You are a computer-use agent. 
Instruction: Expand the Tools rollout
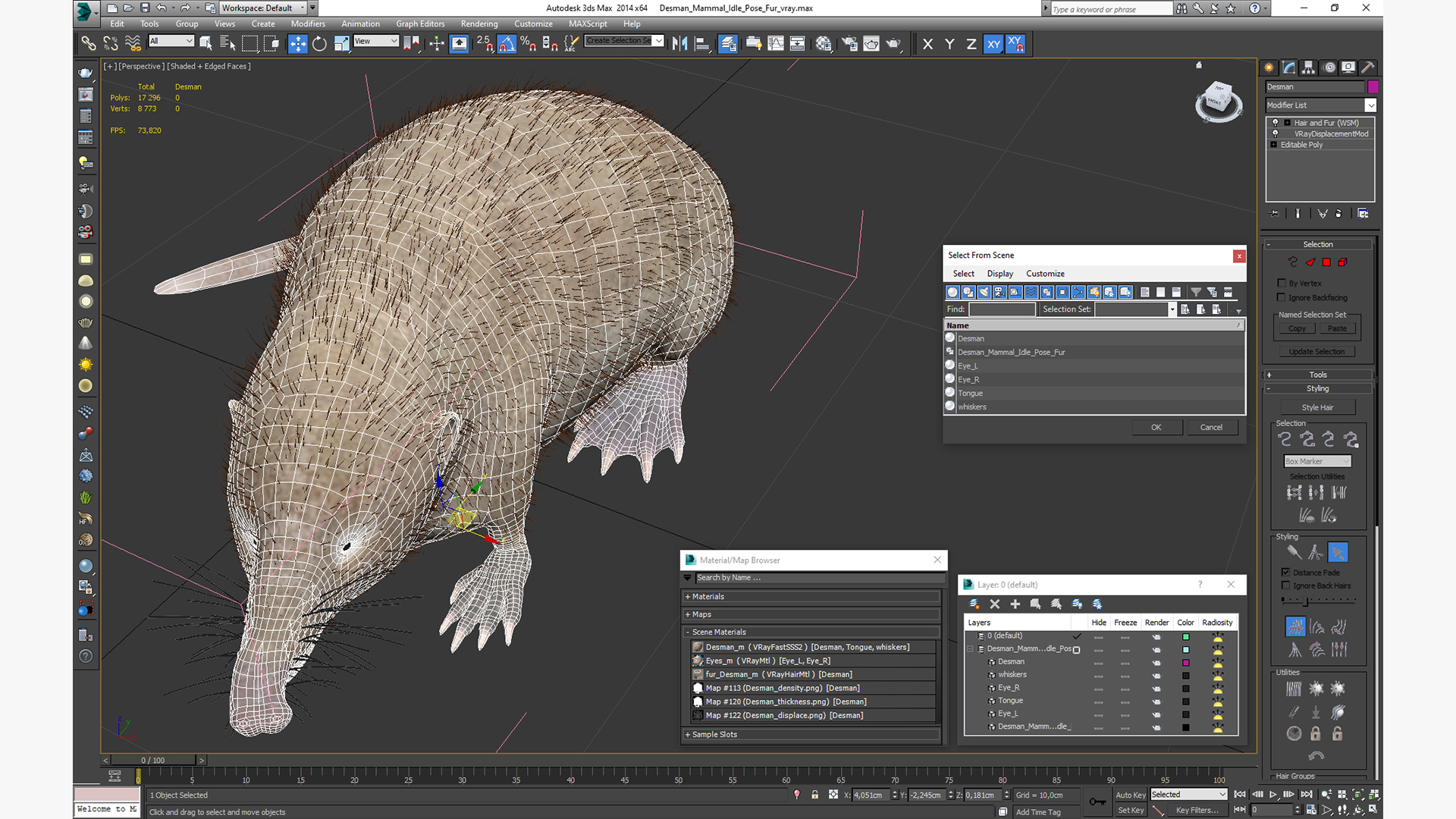pyautogui.click(x=1318, y=375)
